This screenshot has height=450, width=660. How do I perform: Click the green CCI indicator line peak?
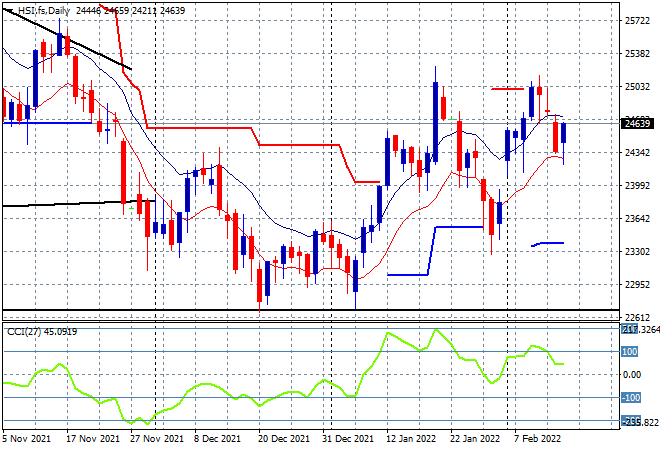click(436, 330)
